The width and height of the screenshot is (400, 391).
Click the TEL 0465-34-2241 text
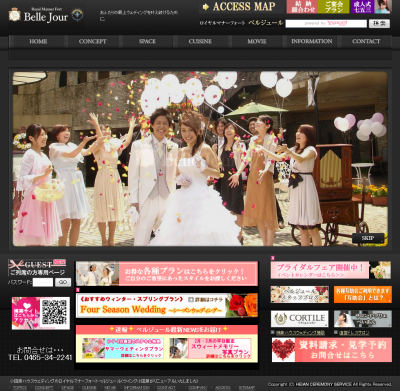[x=40, y=357]
